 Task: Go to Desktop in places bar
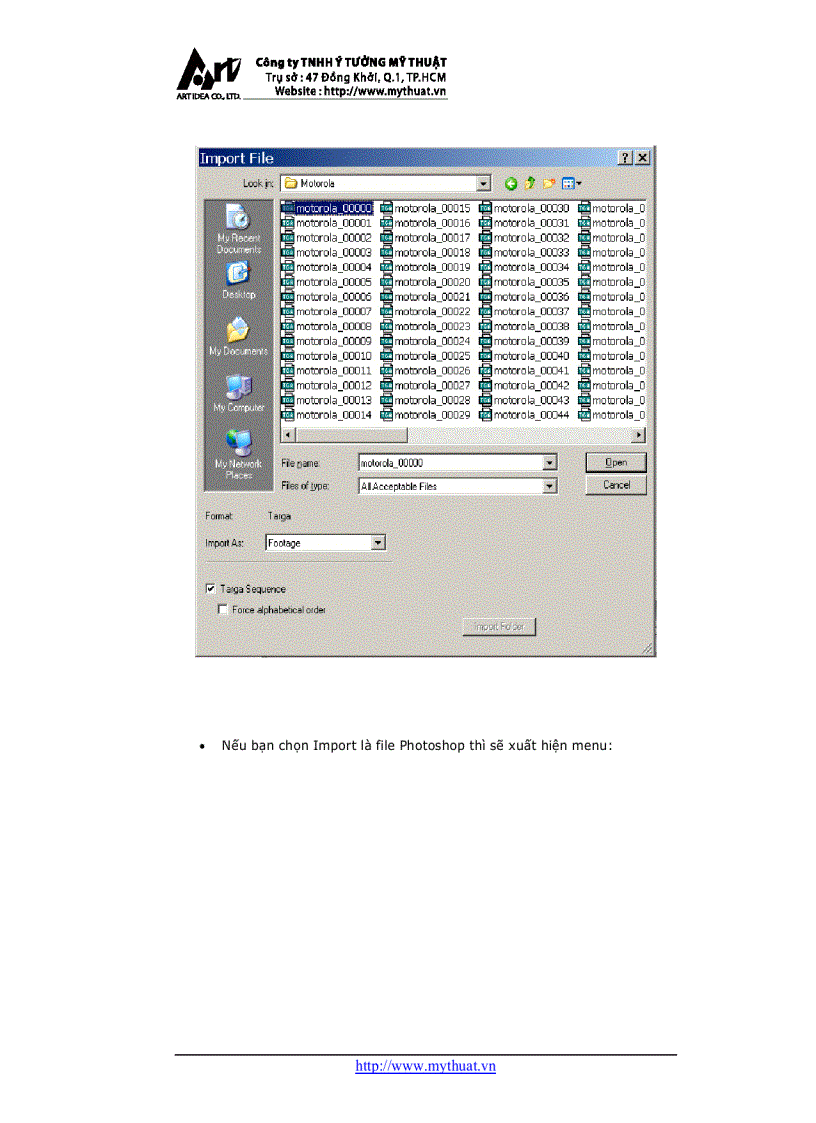[238, 280]
